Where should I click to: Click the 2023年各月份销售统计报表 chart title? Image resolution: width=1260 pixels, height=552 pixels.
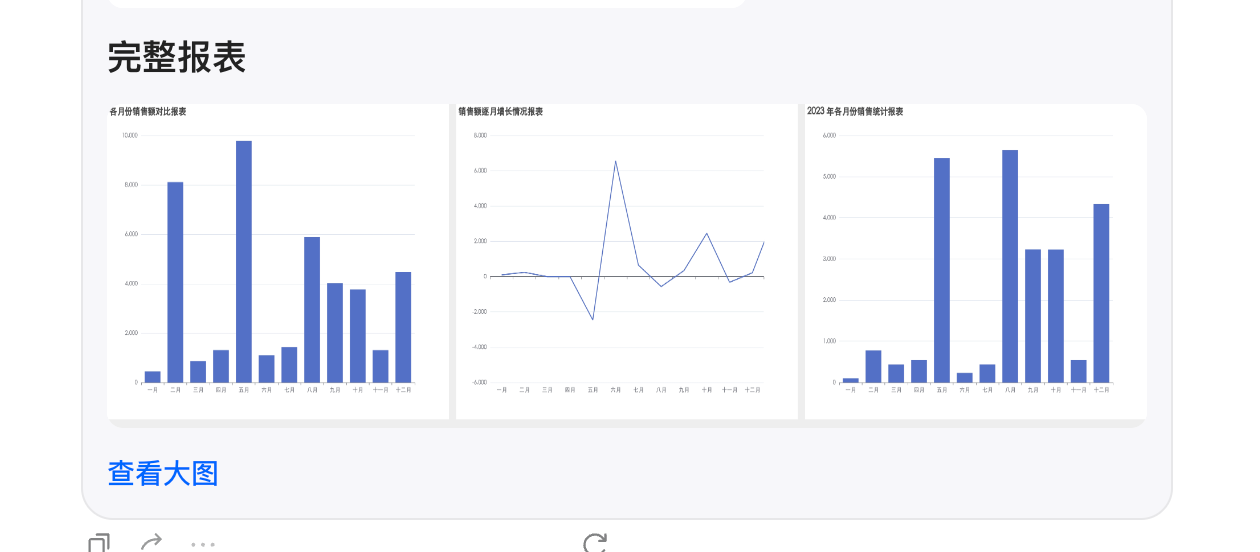click(855, 112)
